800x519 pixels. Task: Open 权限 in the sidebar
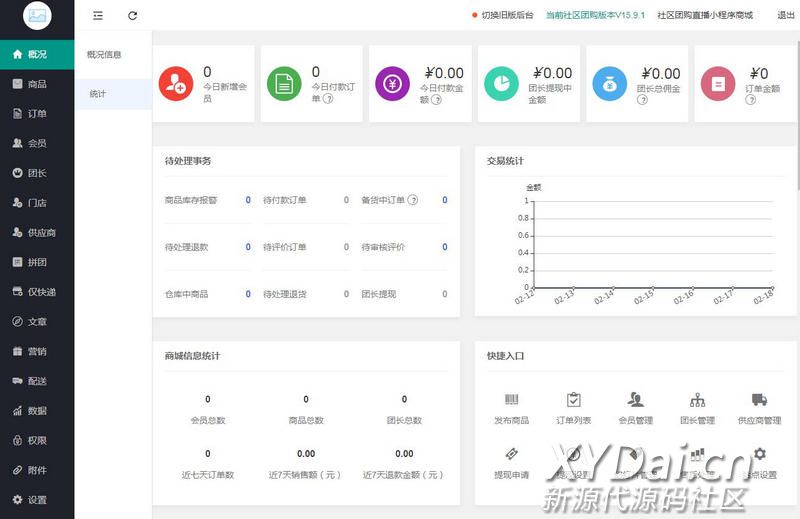37,440
